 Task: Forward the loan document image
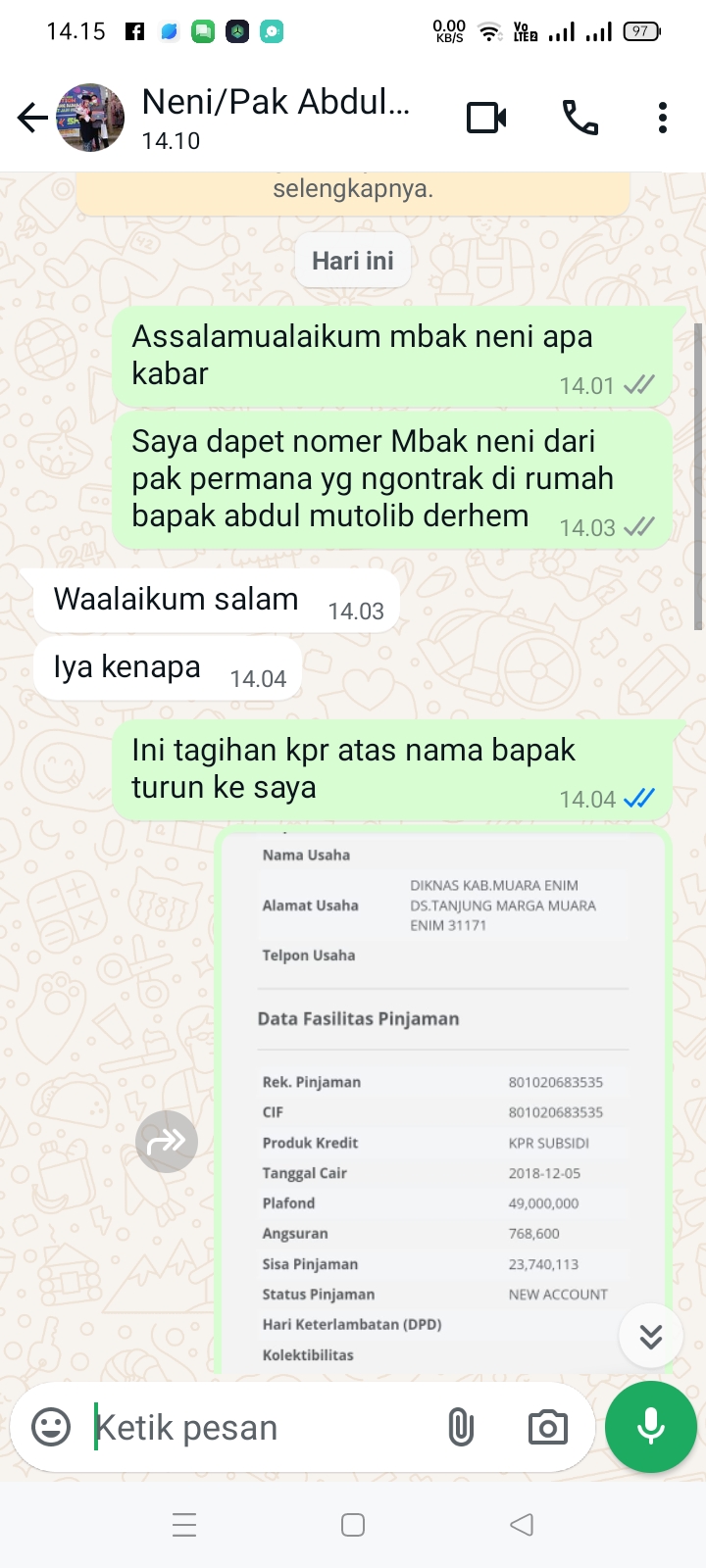(167, 1142)
